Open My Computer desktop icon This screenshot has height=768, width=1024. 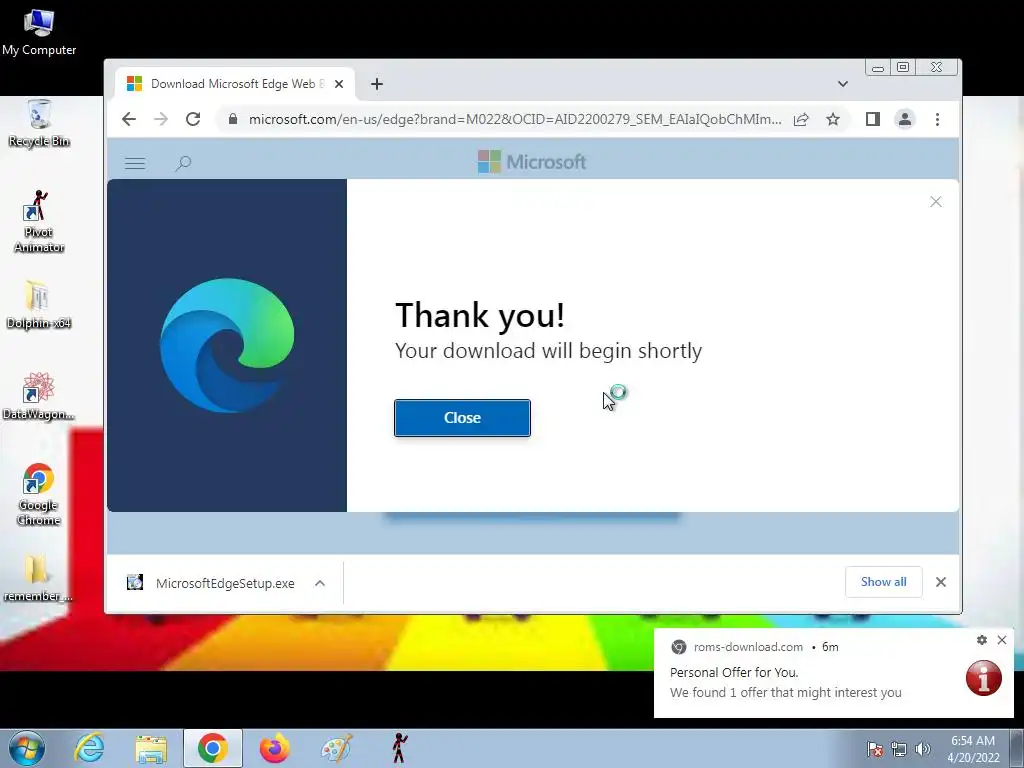pyautogui.click(x=39, y=33)
